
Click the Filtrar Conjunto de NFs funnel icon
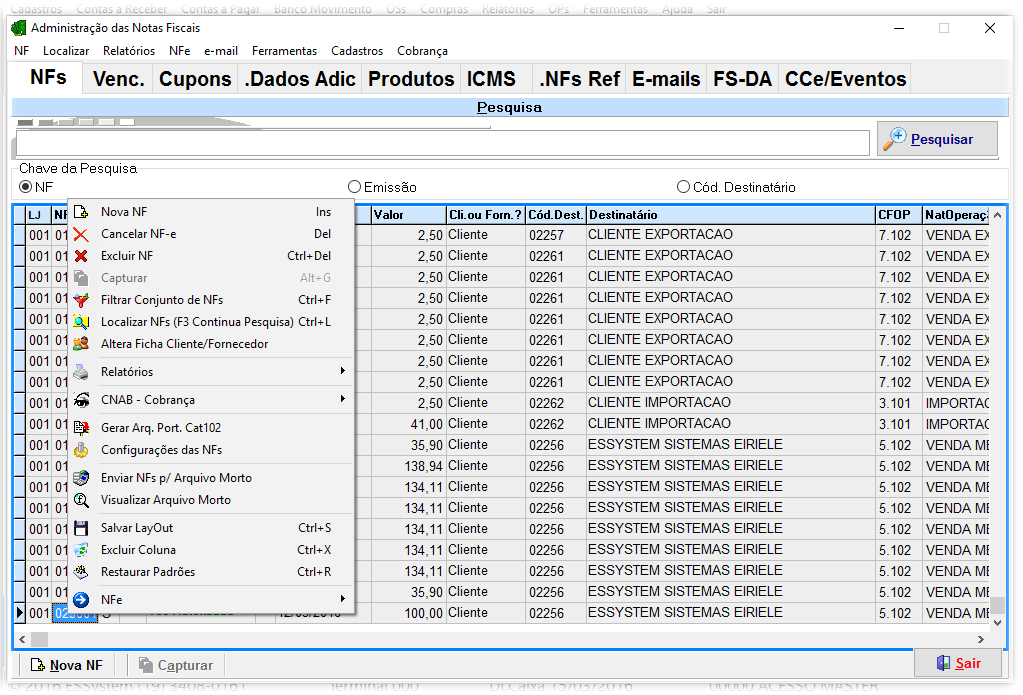[x=81, y=300]
